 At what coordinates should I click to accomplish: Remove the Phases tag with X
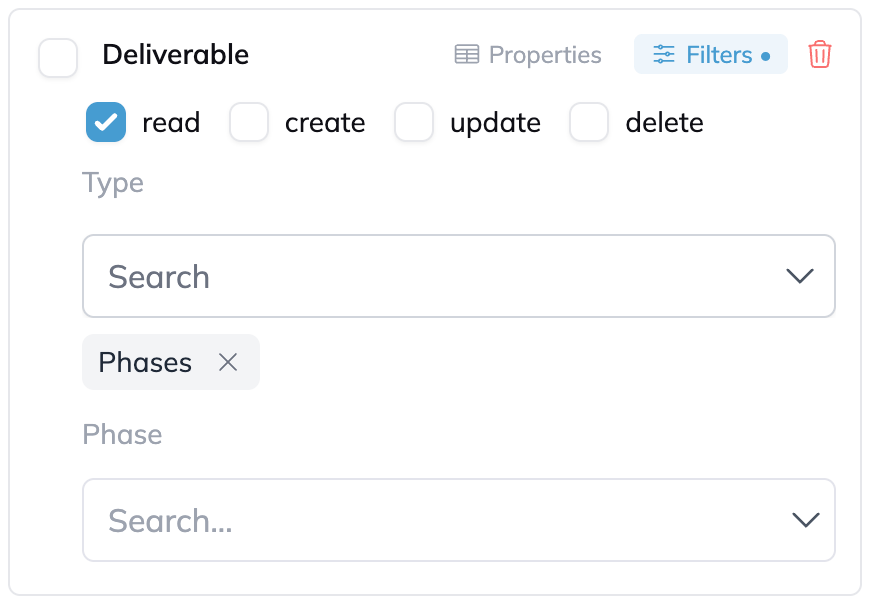click(228, 362)
